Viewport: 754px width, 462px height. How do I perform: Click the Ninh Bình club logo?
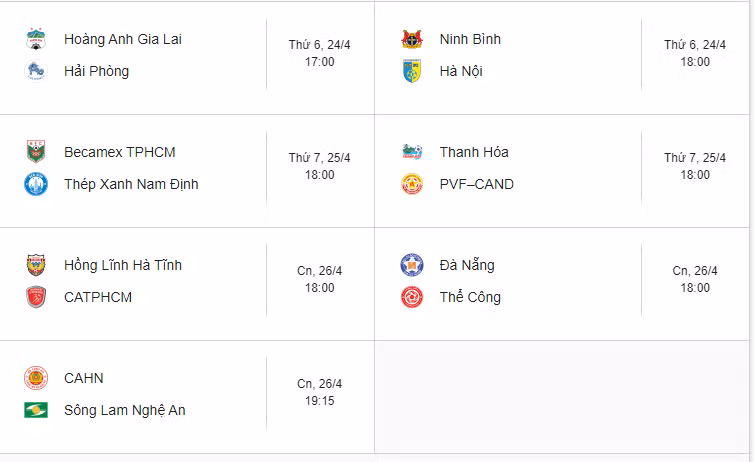click(412, 40)
